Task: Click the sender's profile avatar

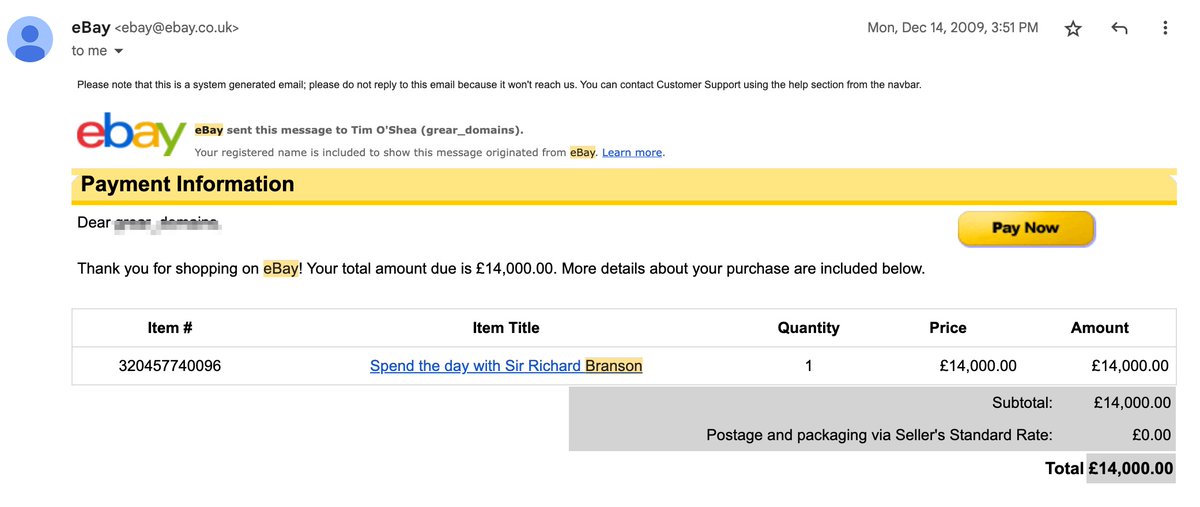Action: 30,39
